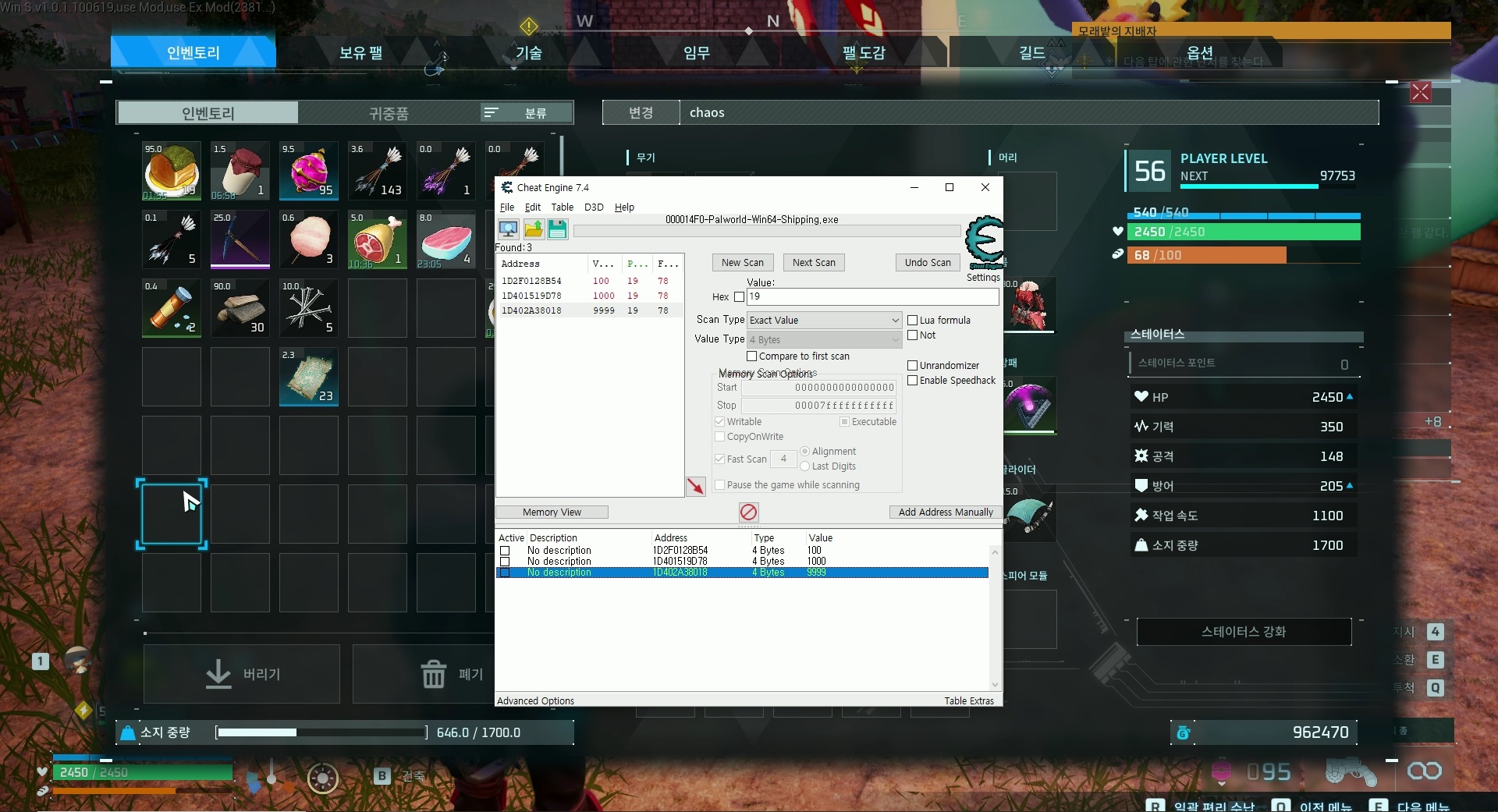
Task: Click the open-folder load table icon
Action: (x=534, y=229)
